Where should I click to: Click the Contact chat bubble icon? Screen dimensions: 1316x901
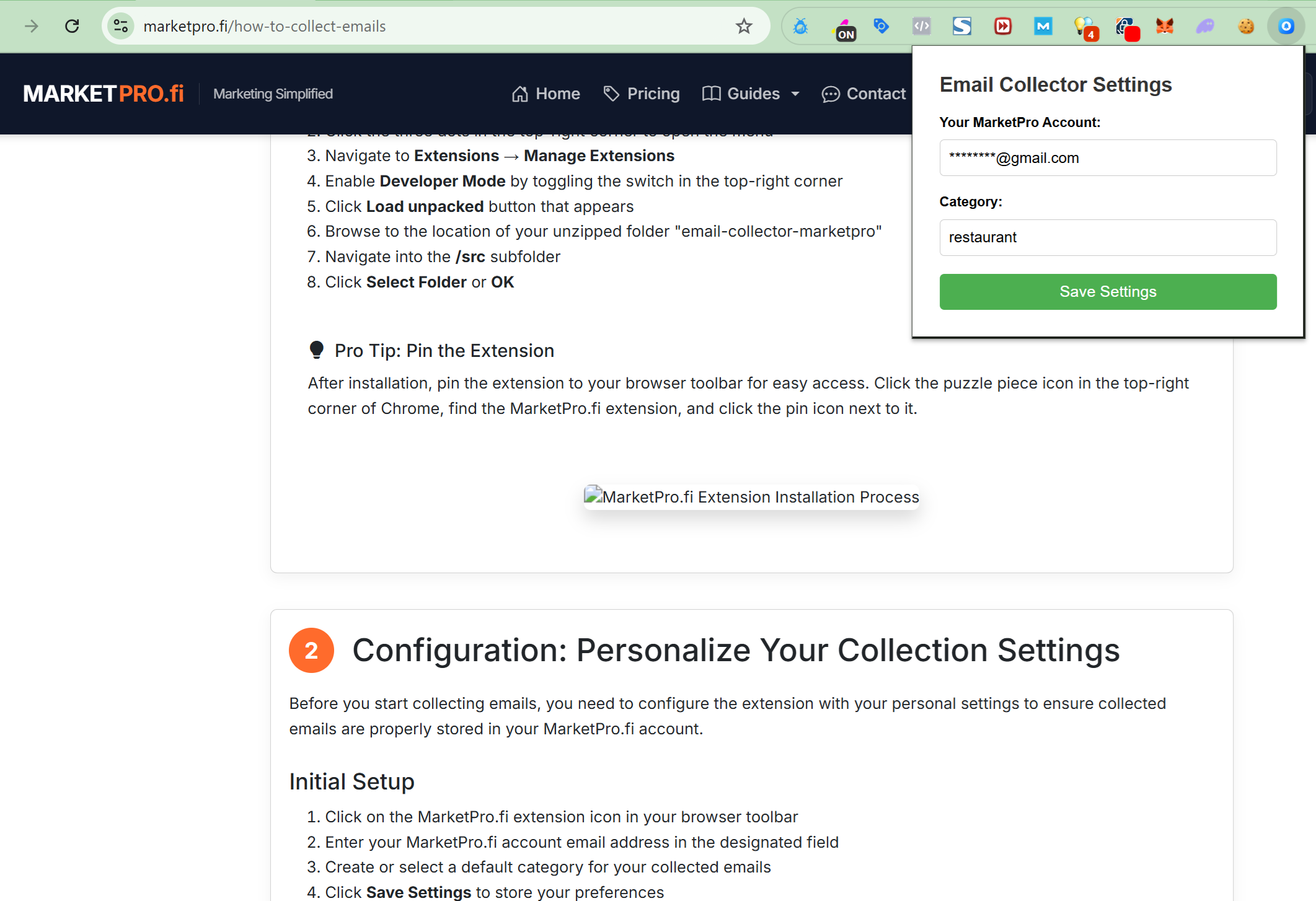[x=831, y=94]
